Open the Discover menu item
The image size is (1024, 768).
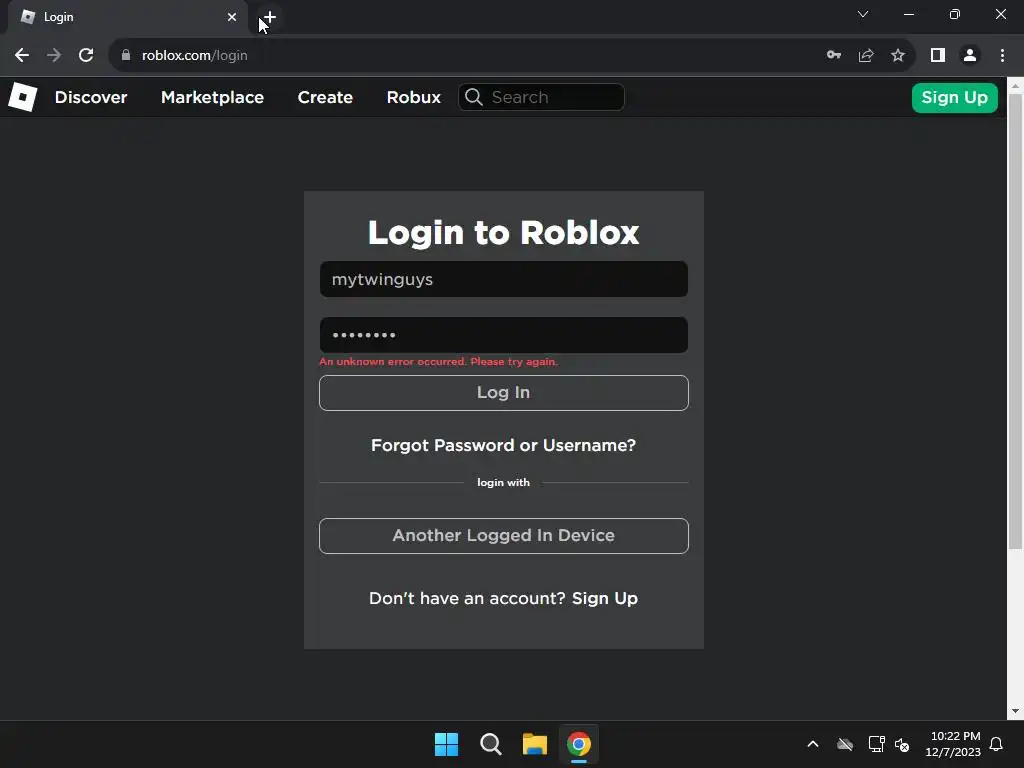click(x=91, y=97)
